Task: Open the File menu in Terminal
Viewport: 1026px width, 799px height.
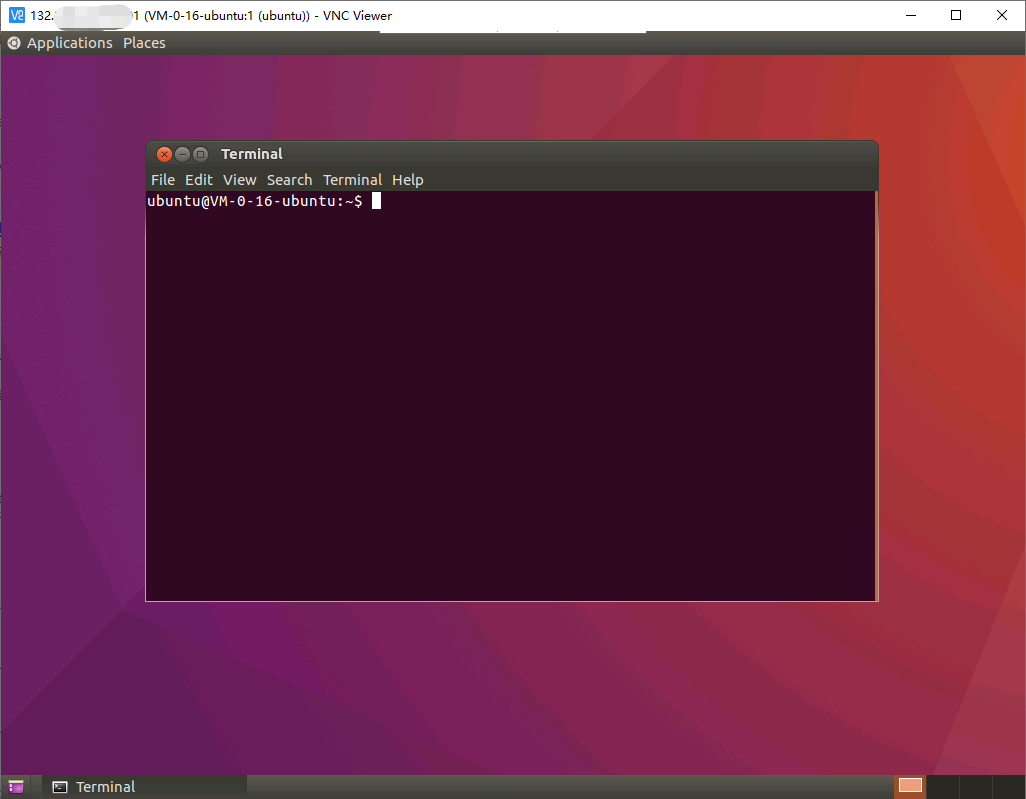Action: pos(162,180)
